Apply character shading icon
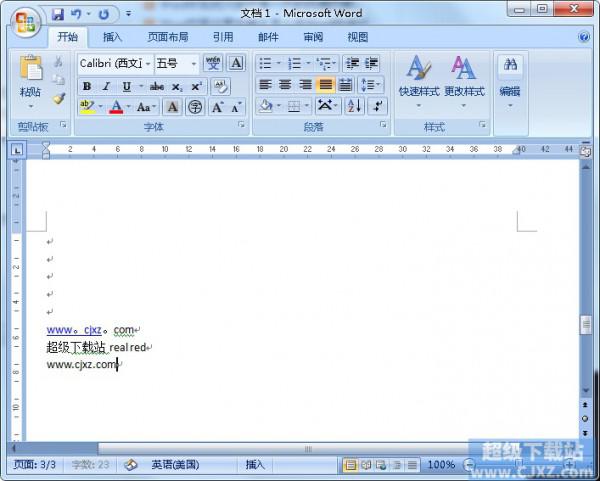Viewport: 600px width, 481px height. click(x=173, y=107)
